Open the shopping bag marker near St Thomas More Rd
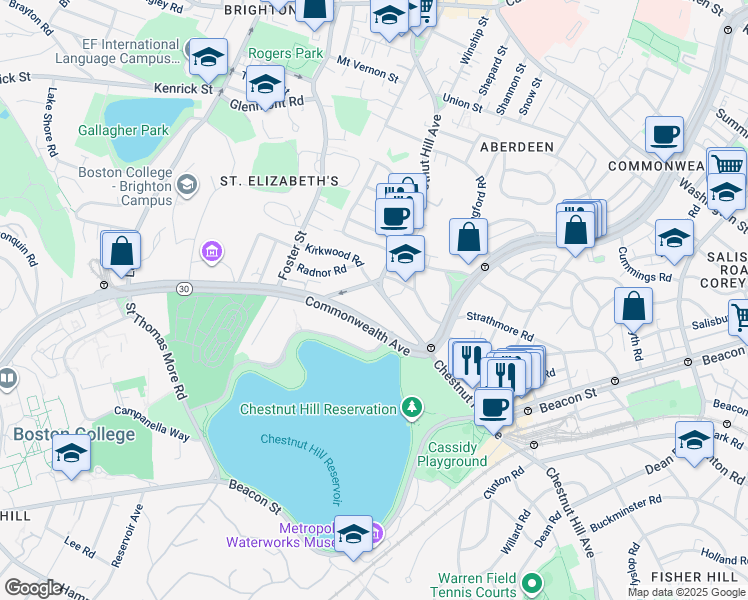 click(121, 253)
